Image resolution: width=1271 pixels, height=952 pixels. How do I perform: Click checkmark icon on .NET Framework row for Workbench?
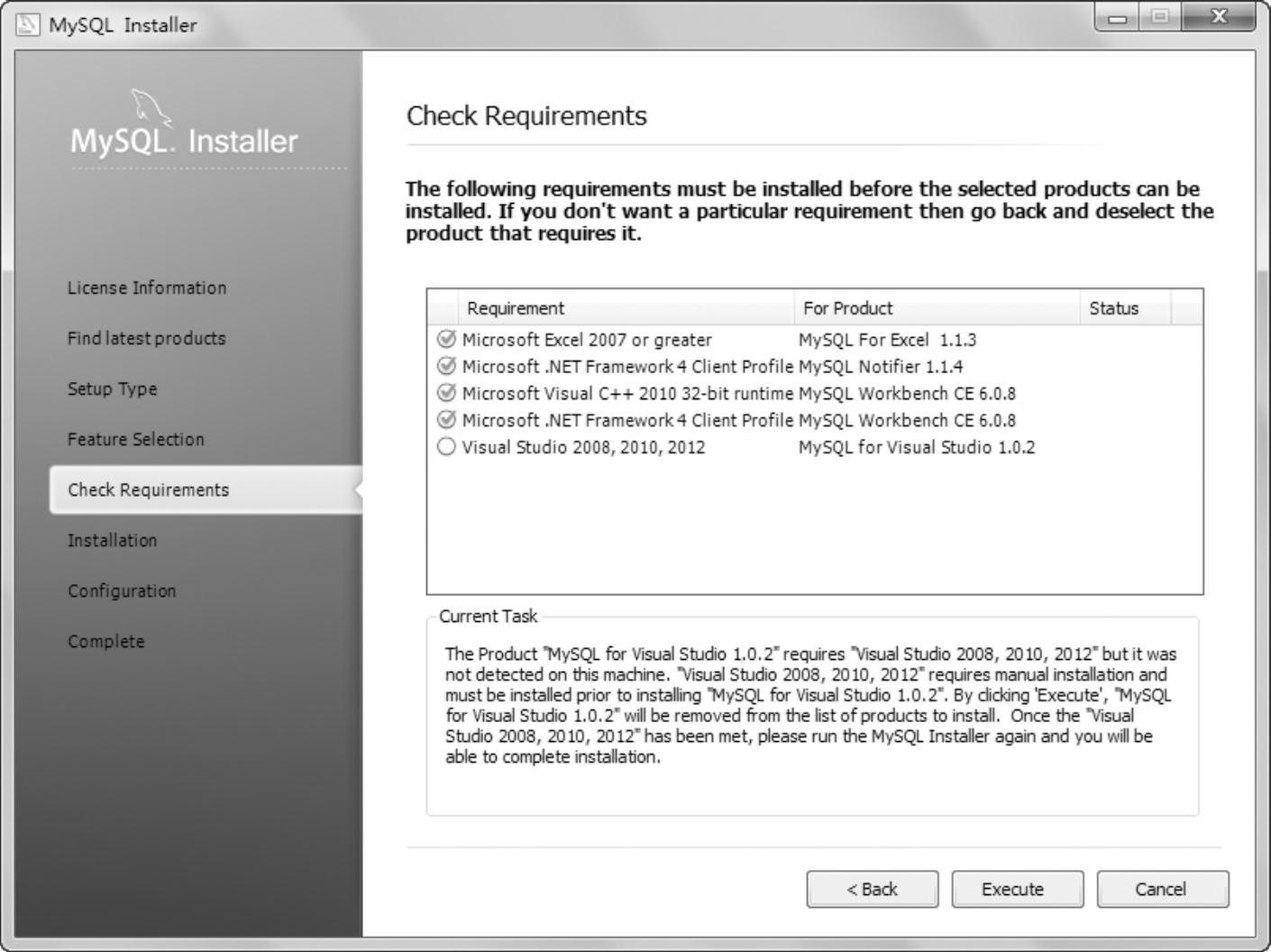point(446,420)
